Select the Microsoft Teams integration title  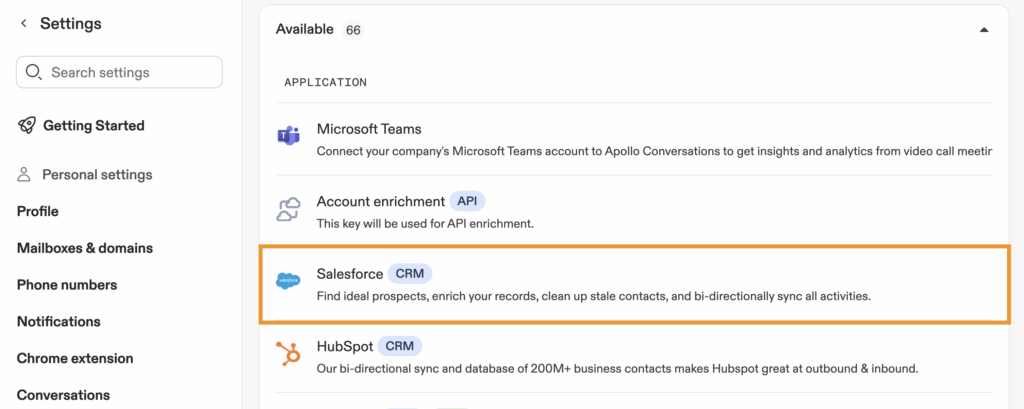pyautogui.click(x=369, y=129)
